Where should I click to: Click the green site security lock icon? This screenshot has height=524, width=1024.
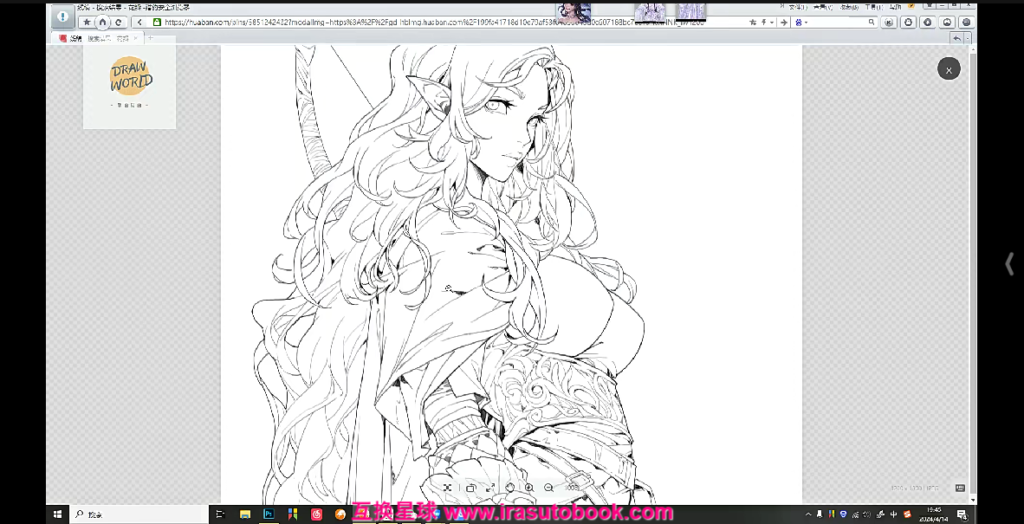coord(157,22)
